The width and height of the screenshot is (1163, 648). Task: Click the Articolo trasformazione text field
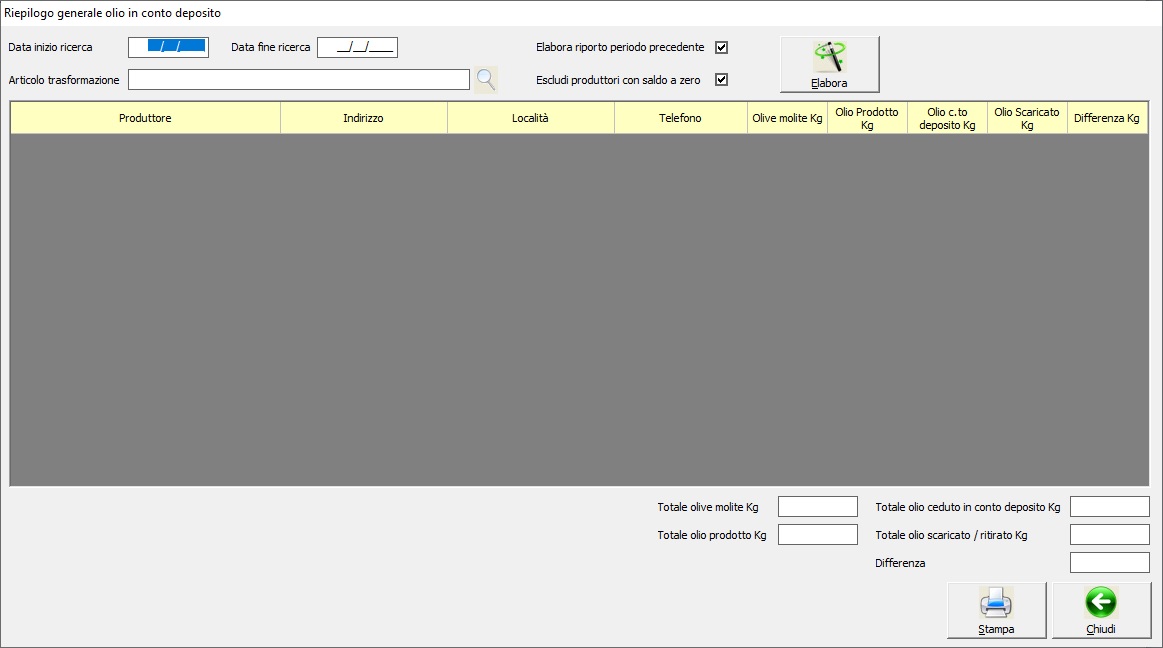[299, 79]
